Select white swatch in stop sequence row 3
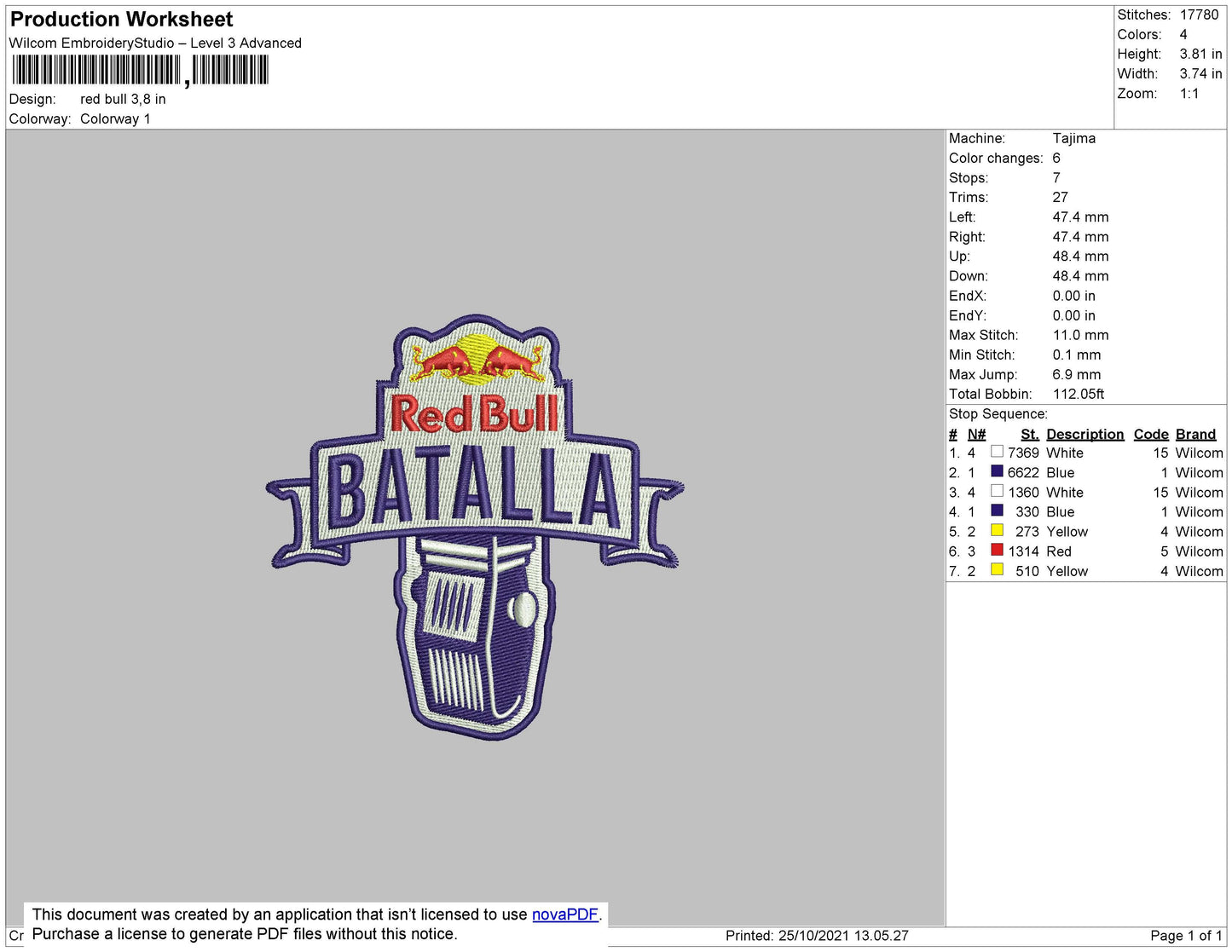1232x952 pixels. coord(997,491)
